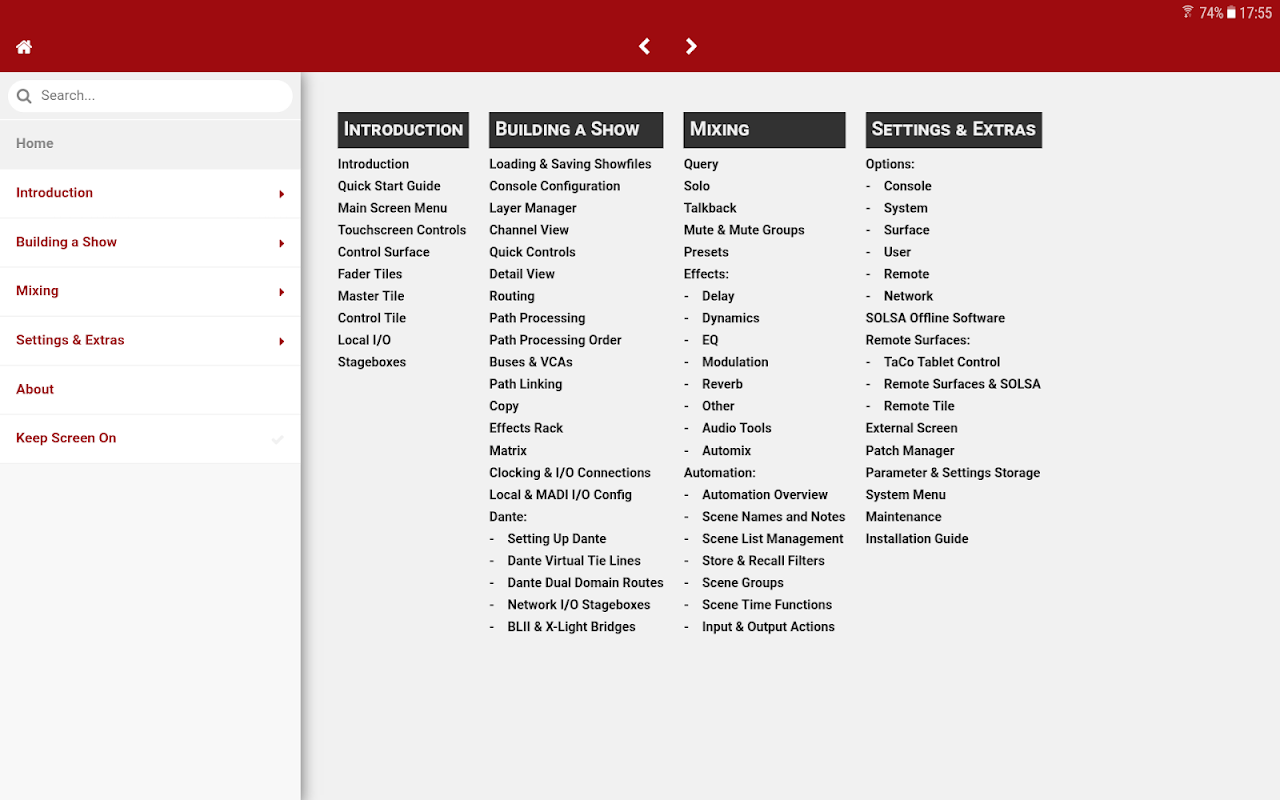Expand Settings & Extras sidebar arrow
The image size is (1280, 800).
tap(282, 341)
